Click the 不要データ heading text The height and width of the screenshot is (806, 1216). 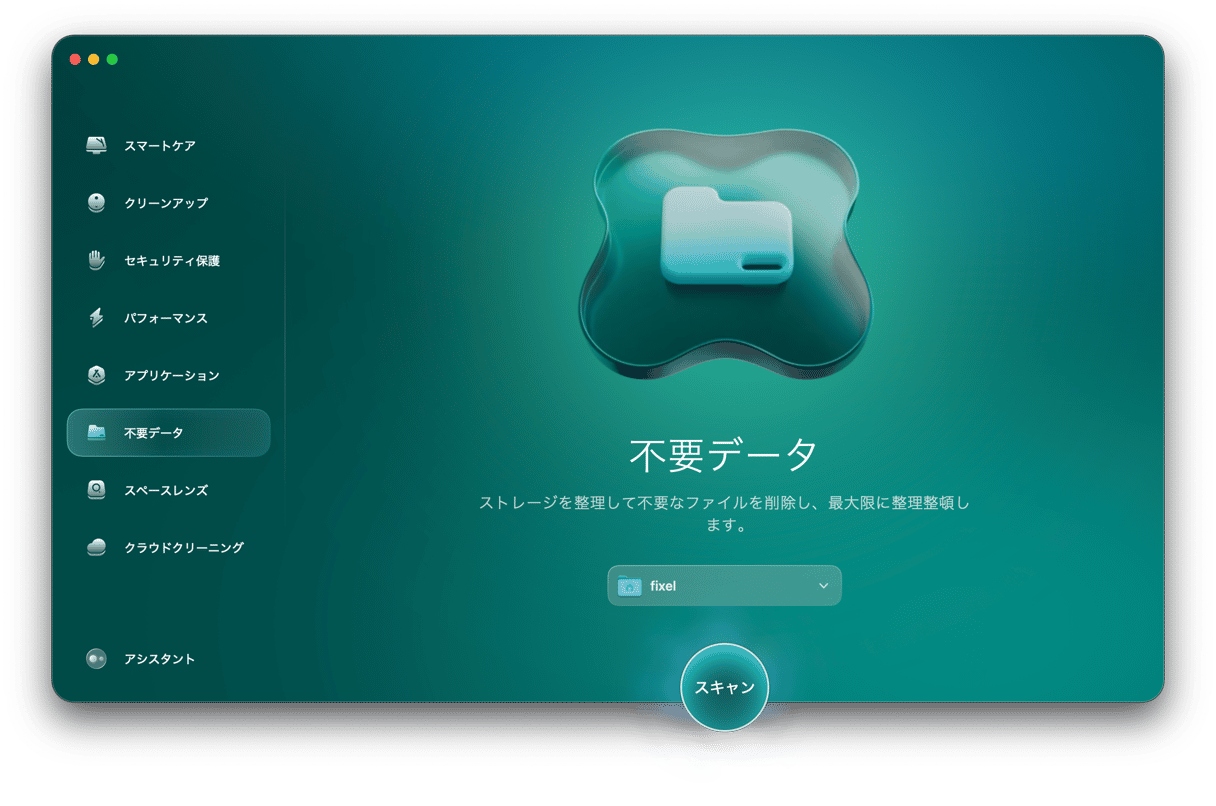(x=725, y=455)
